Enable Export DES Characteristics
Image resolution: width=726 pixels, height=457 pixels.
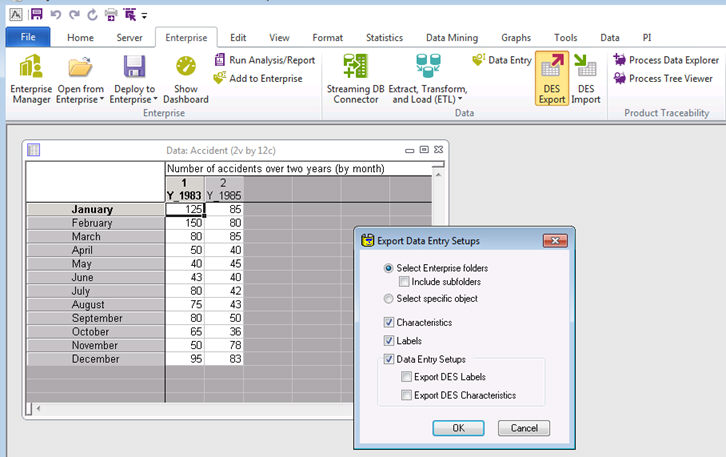pyautogui.click(x=406, y=395)
